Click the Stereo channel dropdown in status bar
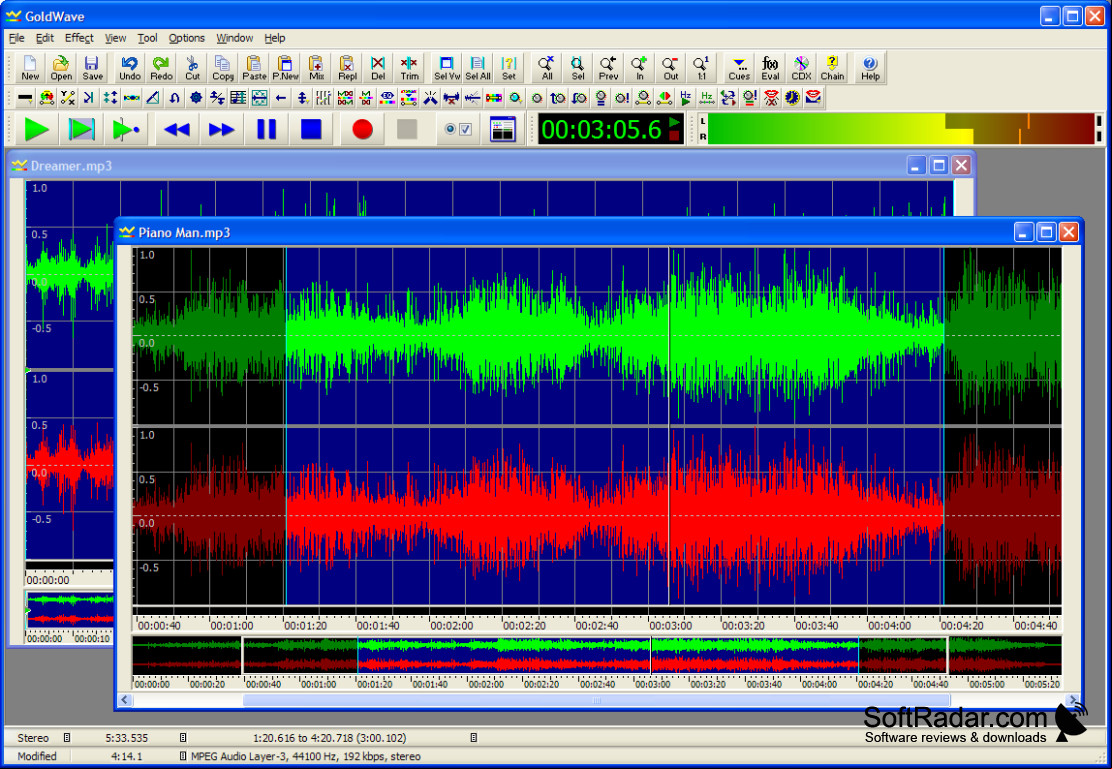The image size is (1112, 769). (67, 738)
